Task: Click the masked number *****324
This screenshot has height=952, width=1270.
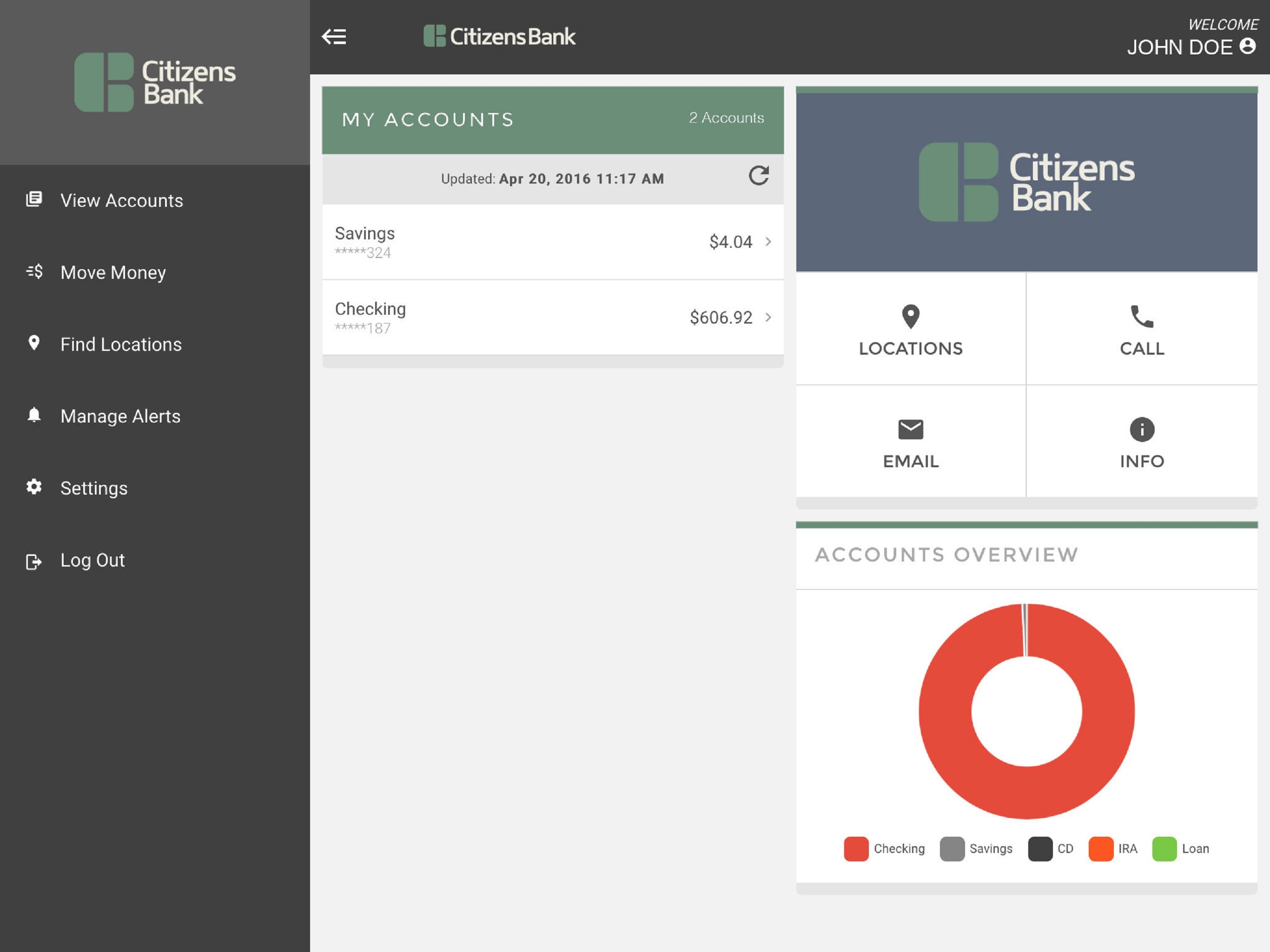Action: click(x=363, y=252)
